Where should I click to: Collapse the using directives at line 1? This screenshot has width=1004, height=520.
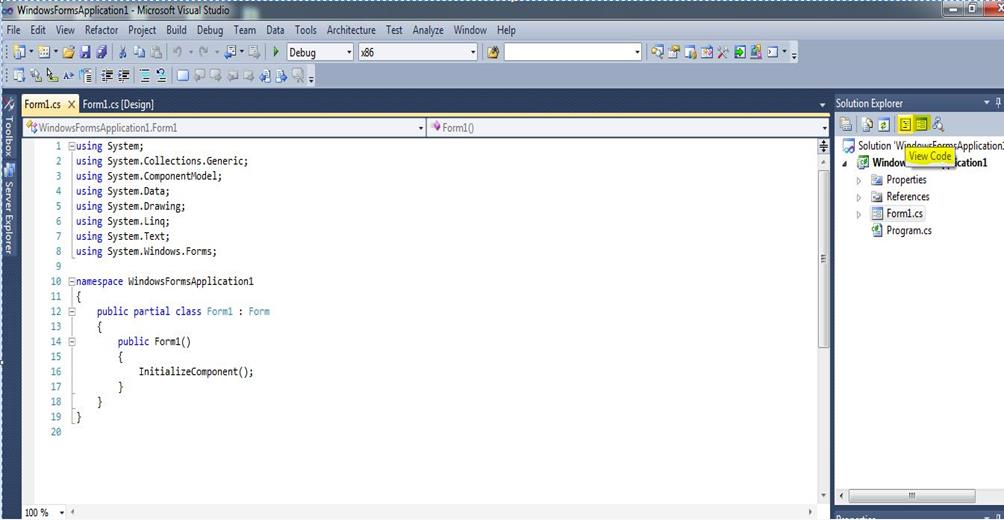pos(72,146)
